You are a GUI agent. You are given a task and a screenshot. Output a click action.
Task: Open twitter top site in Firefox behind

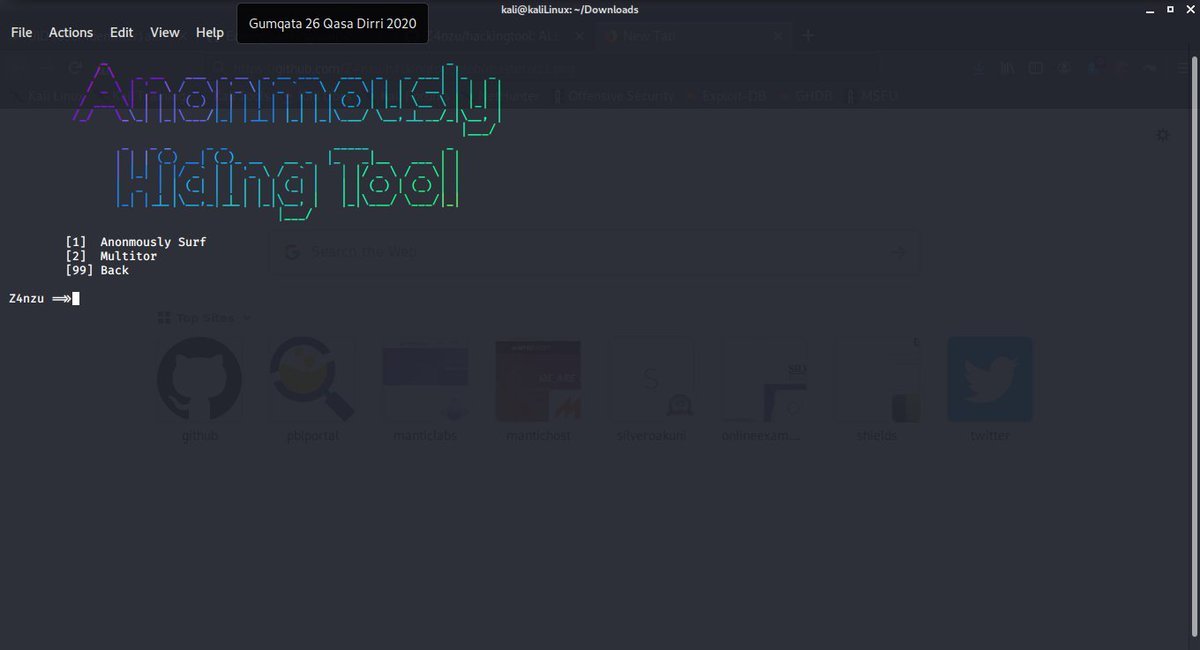coord(990,390)
